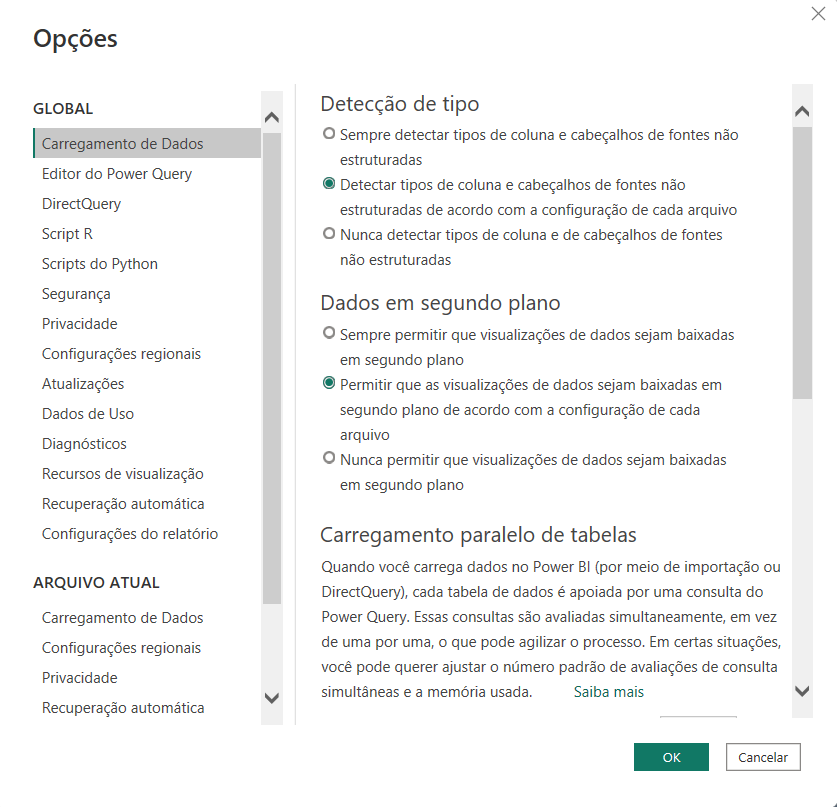The image size is (837, 807).
Task: Open Configurações regionais under ARQUIVO ATUAL
Action: [x=121, y=647]
